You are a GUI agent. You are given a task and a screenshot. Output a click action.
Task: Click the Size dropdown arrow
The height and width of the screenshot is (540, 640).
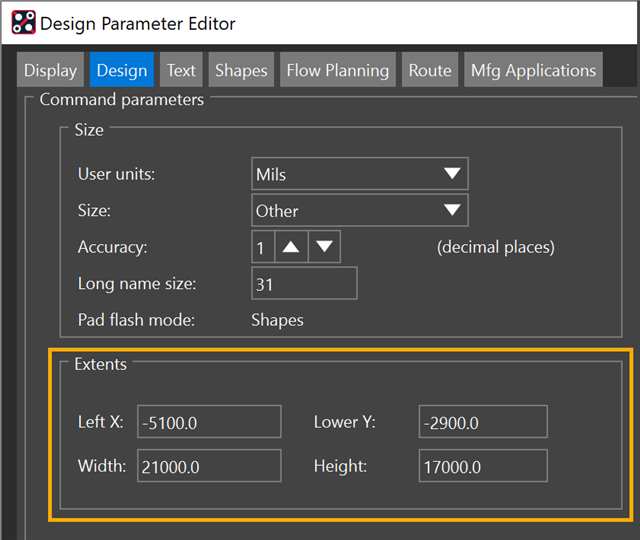coord(452,211)
